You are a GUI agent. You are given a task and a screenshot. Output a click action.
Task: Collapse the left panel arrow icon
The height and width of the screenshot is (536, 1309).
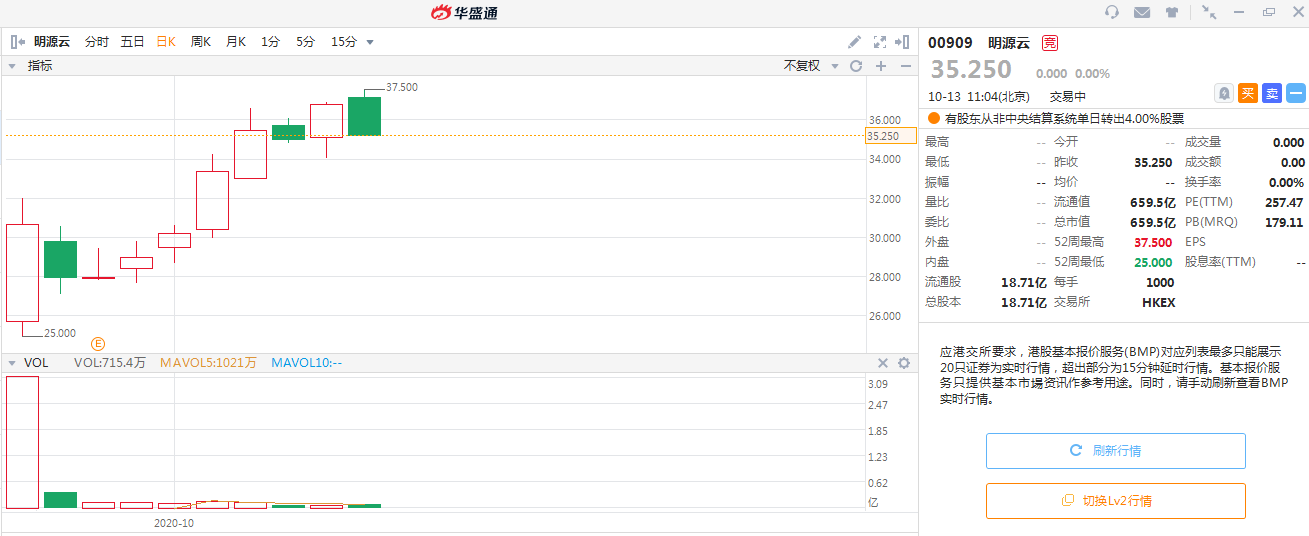17,42
